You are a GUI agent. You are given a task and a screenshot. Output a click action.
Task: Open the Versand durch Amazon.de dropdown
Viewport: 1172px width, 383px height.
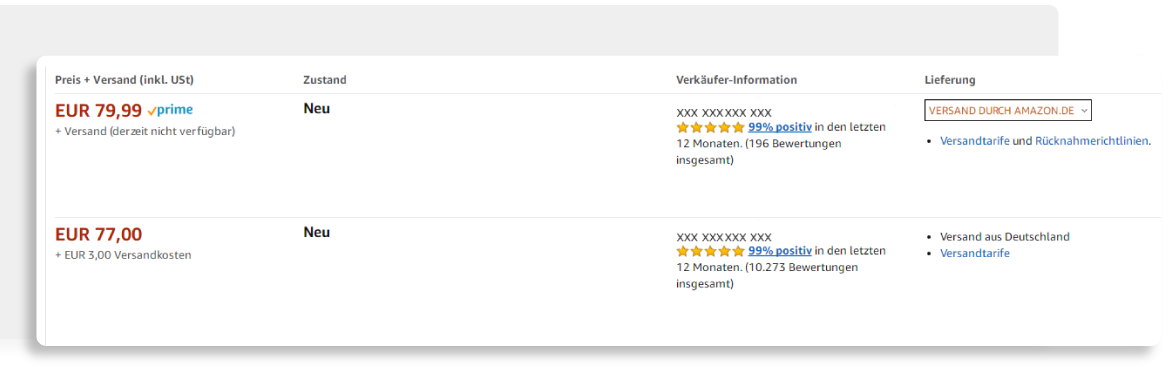point(1008,110)
